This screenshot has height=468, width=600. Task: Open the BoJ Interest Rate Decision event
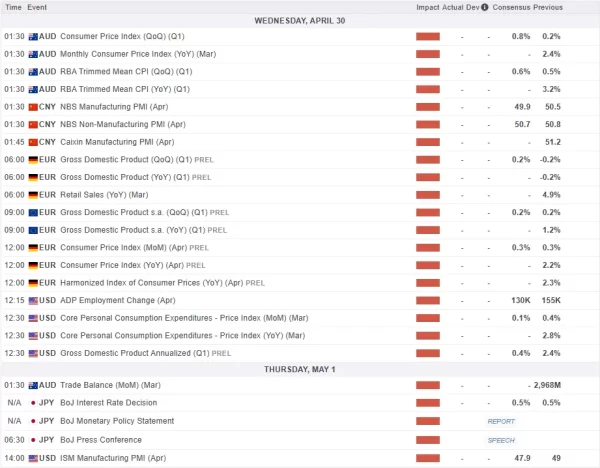(x=109, y=403)
